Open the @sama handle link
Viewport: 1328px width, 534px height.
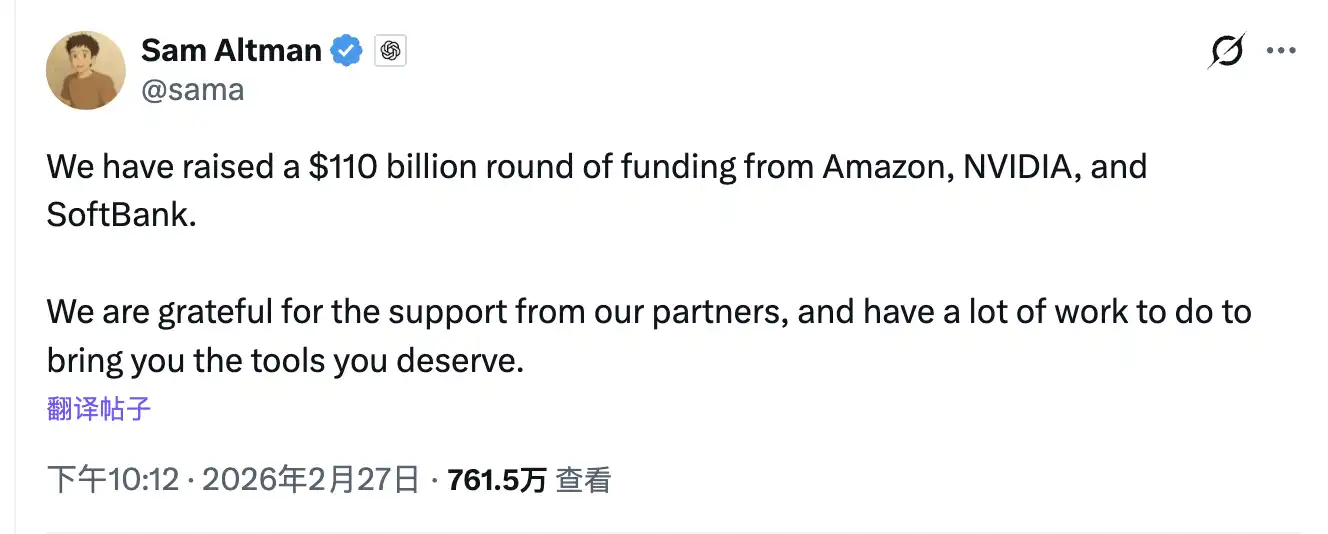tap(192, 90)
